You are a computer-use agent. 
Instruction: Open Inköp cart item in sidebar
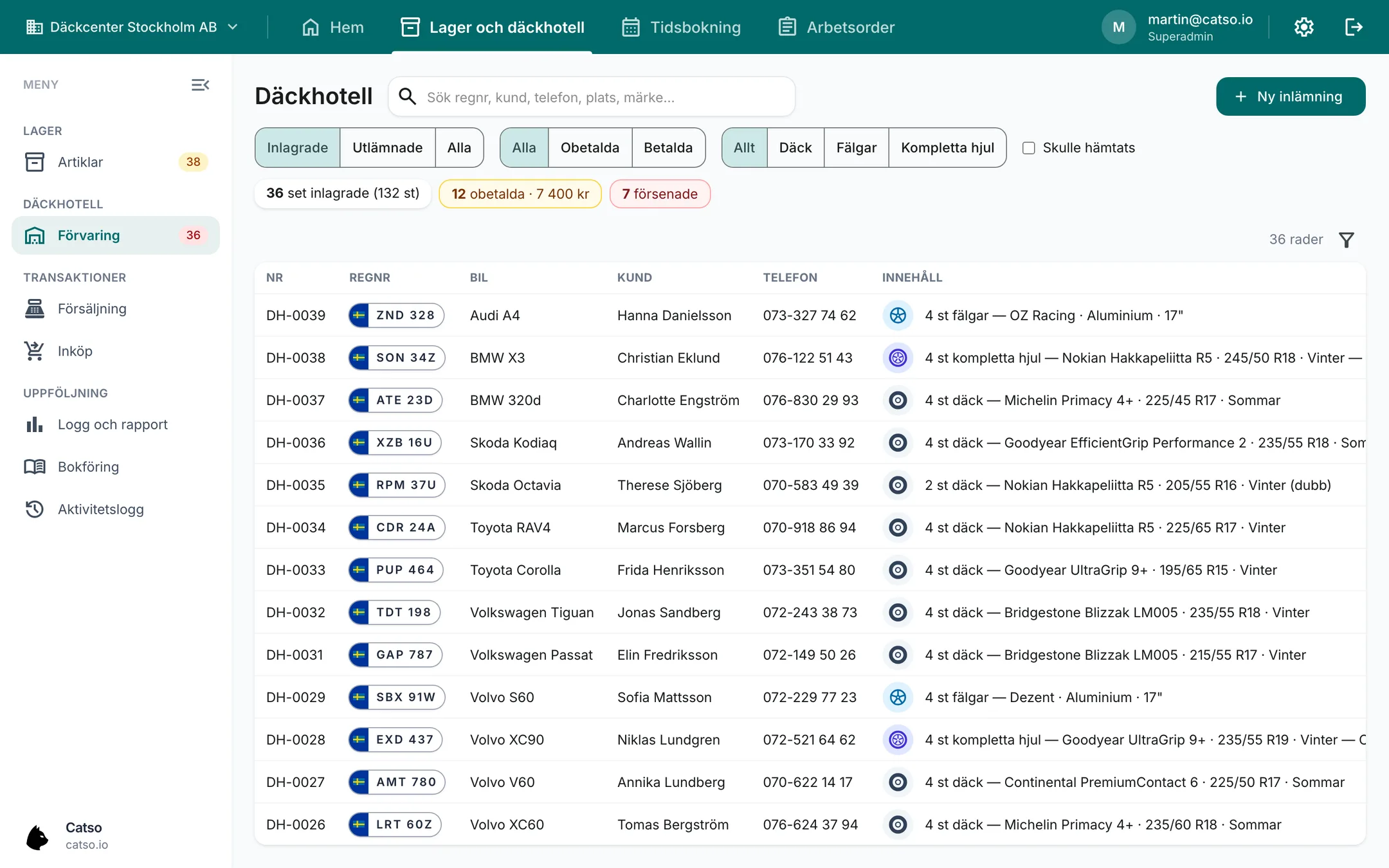(116, 351)
